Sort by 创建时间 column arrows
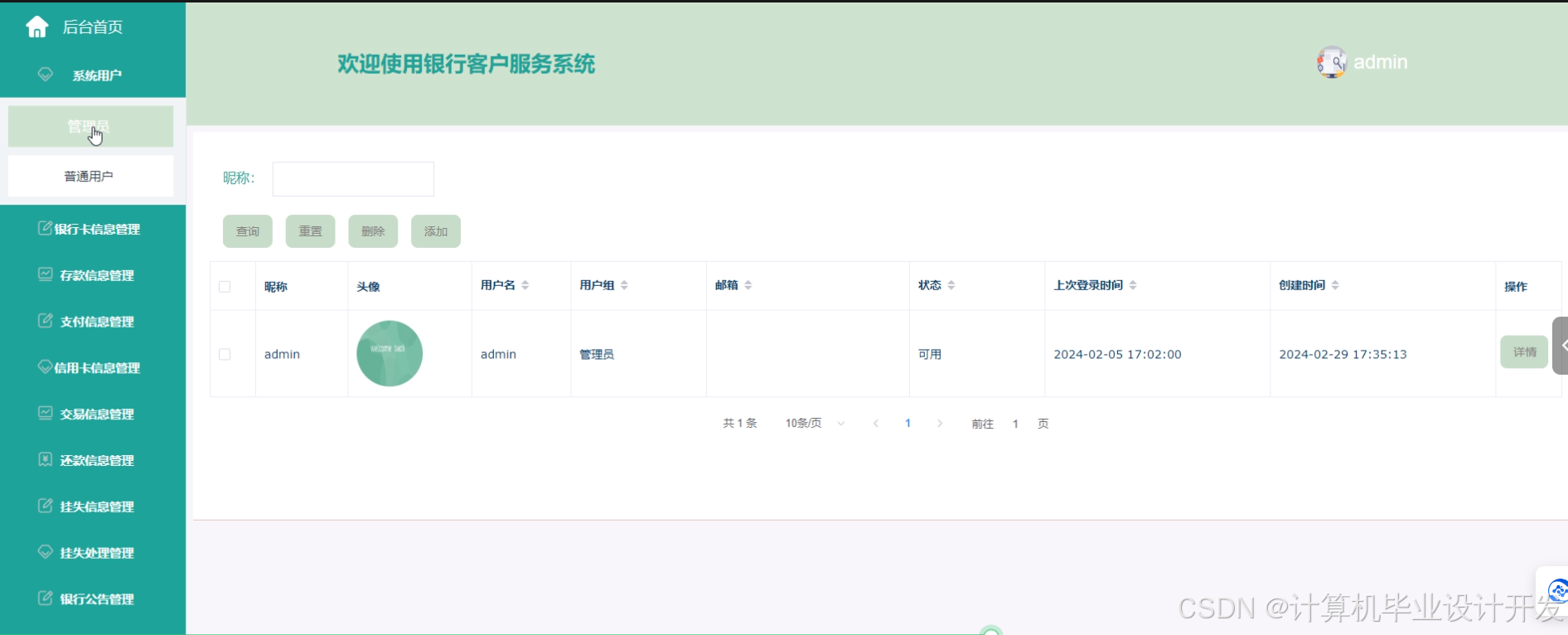The width and height of the screenshot is (1568, 635). pyautogui.click(x=1335, y=285)
